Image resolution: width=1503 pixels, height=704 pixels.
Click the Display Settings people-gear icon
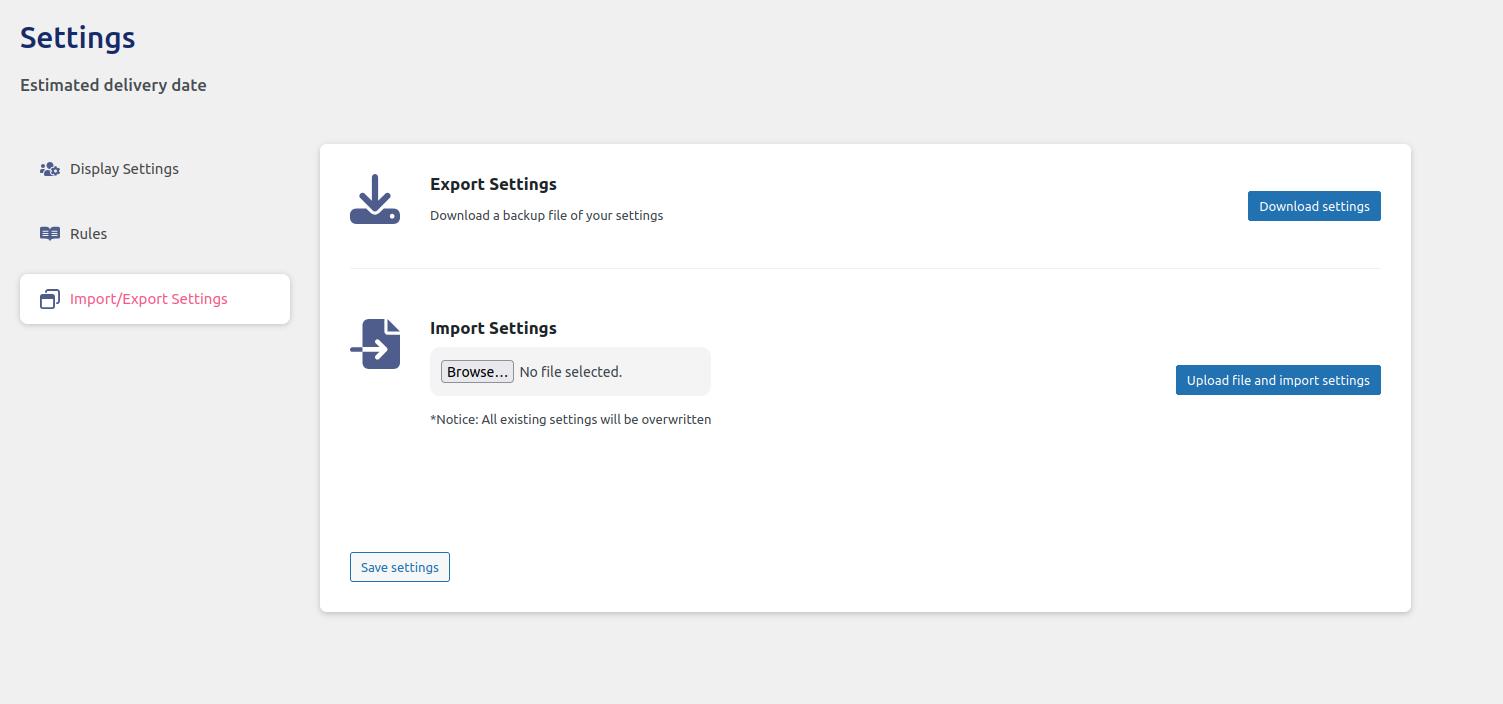(x=50, y=169)
